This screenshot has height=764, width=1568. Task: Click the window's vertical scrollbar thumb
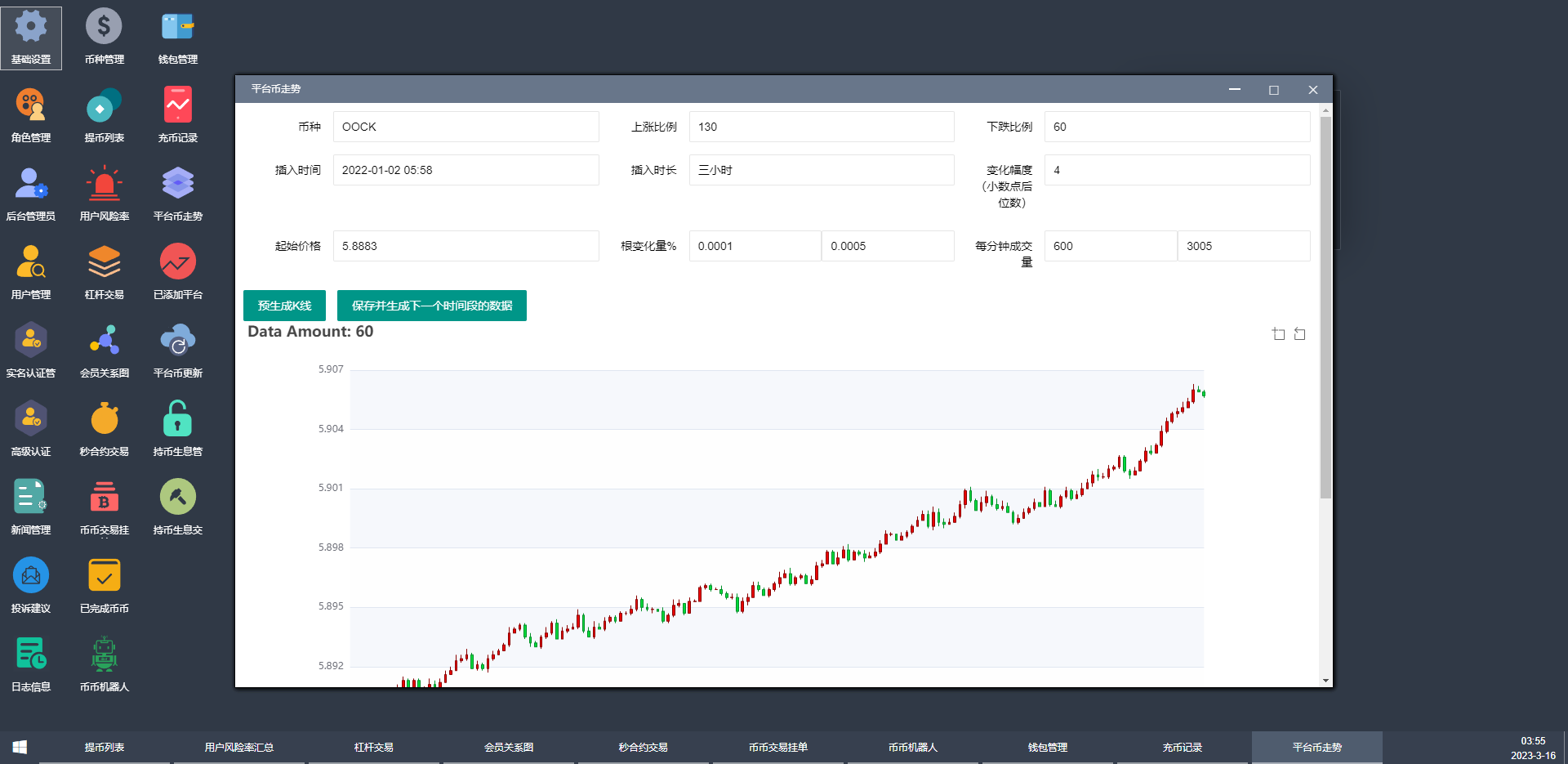pyautogui.click(x=1325, y=306)
